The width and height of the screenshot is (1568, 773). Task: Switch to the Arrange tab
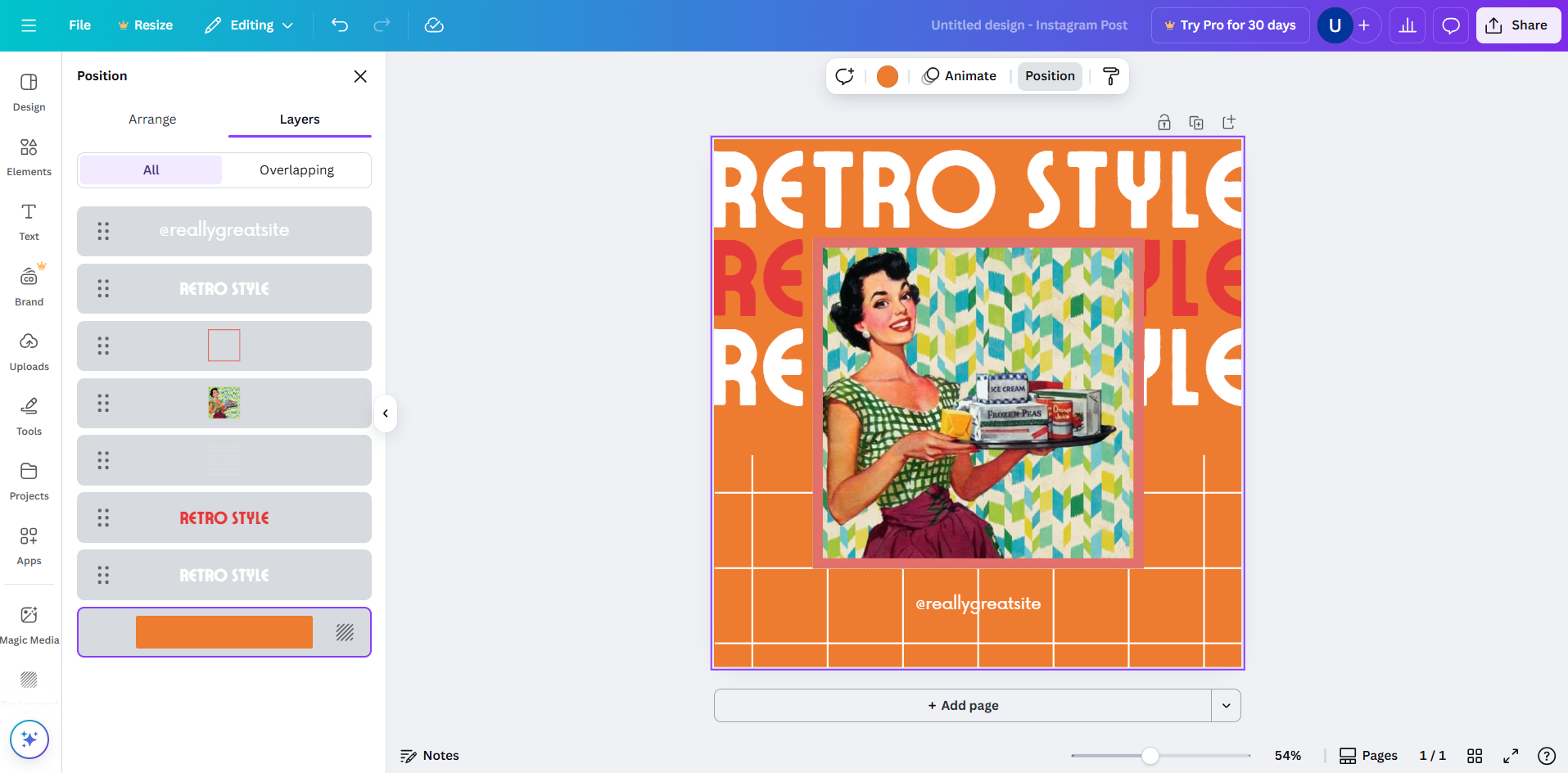(x=151, y=119)
